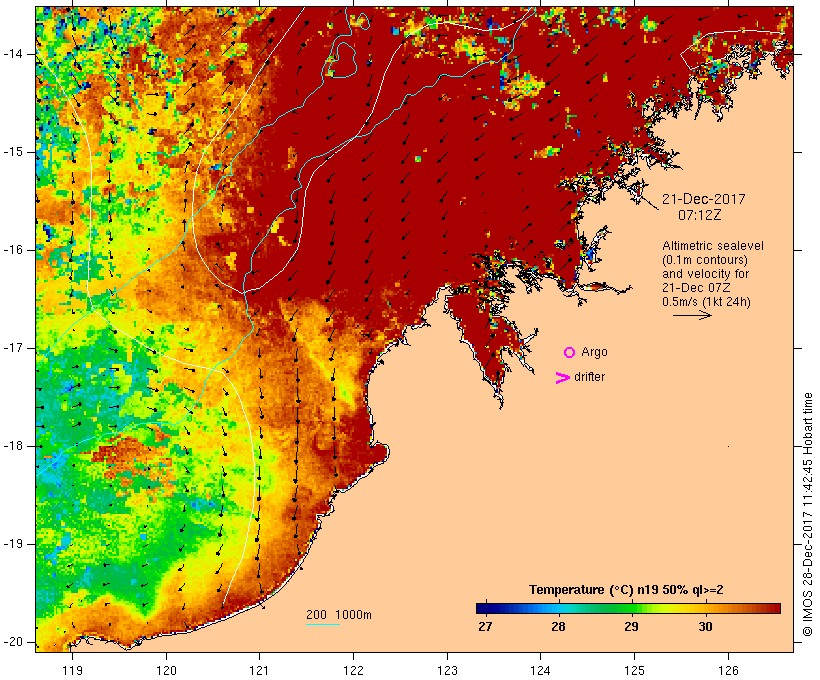Click the magenta drifter arrowhead symbol
Viewport: 820px width, 680px height.
click(562, 378)
